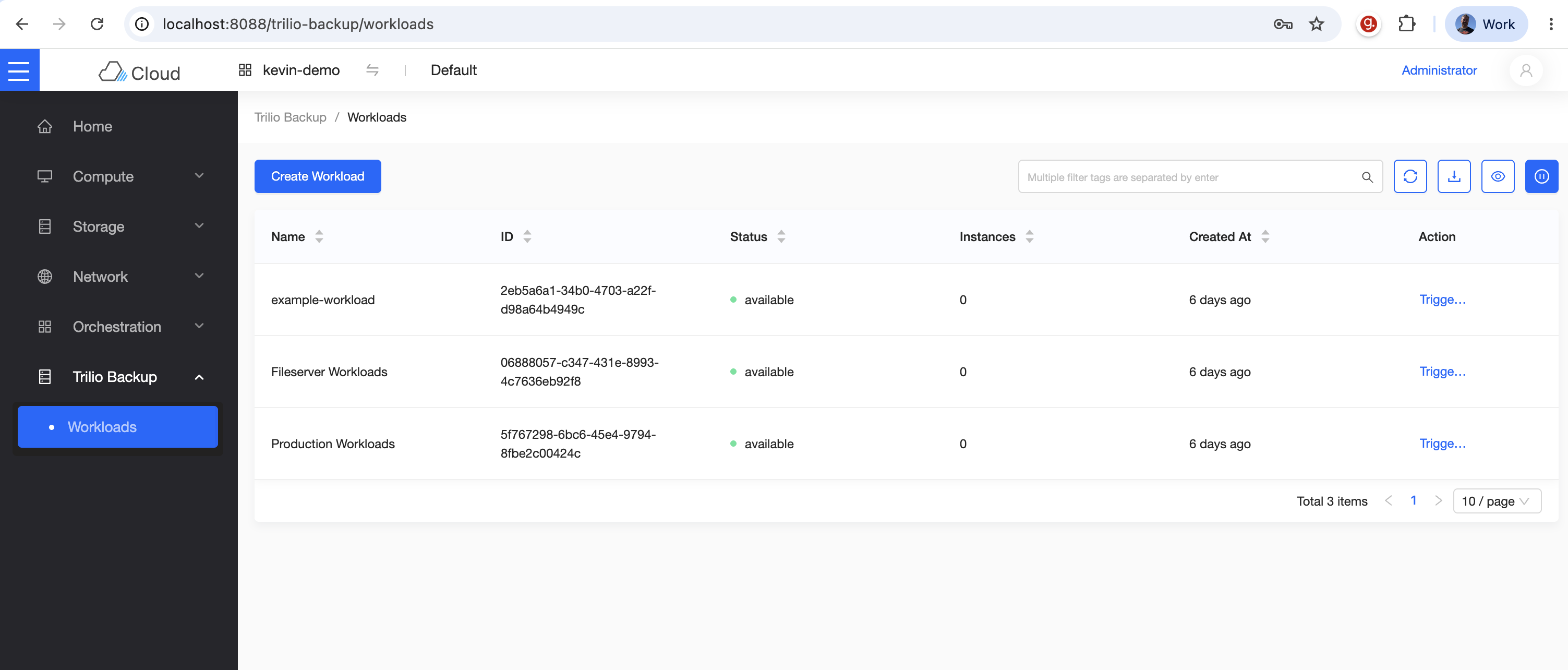Open the Chrome three-dot menu

pos(1550,24)
